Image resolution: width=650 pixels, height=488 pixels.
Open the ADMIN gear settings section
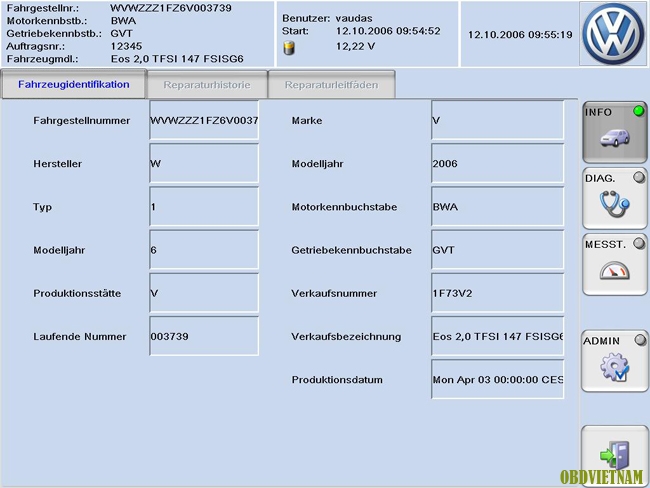pos(615,361)
